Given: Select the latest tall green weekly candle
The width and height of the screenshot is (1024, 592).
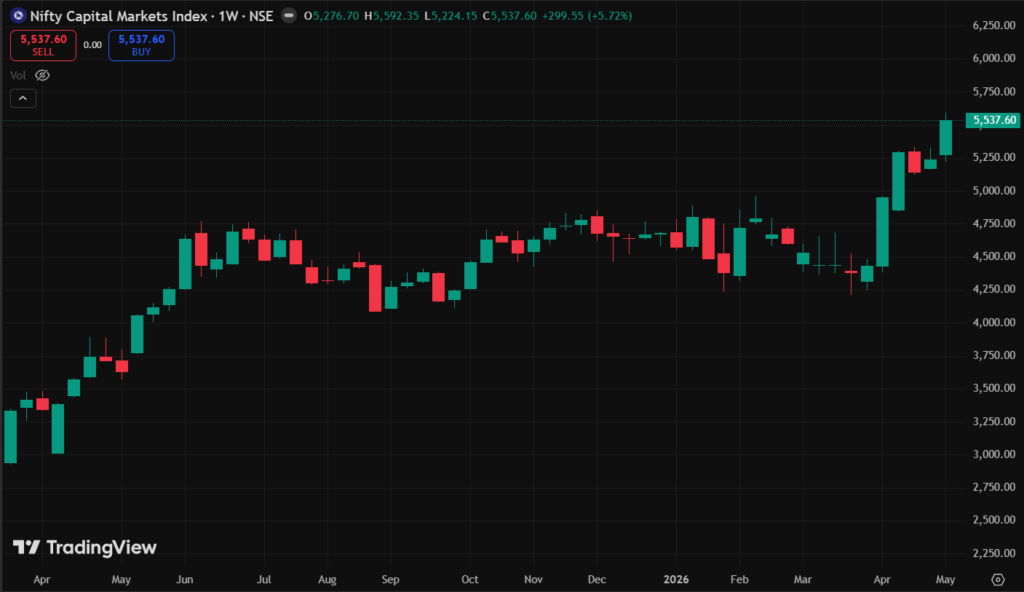Looking at the screenshot, I should [x=946, y=137].
